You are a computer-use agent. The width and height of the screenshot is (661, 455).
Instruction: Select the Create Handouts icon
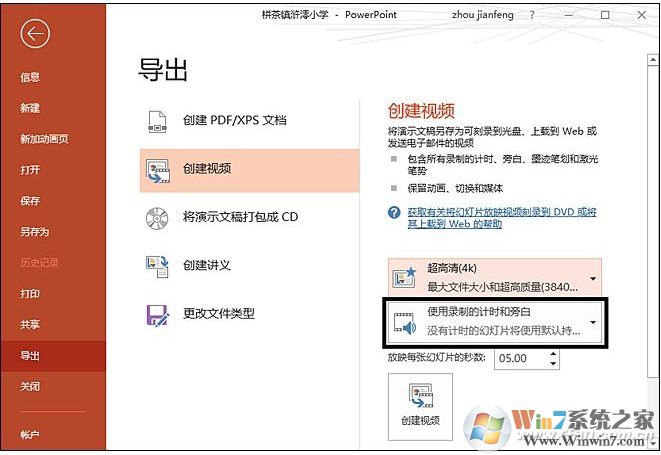157,266
